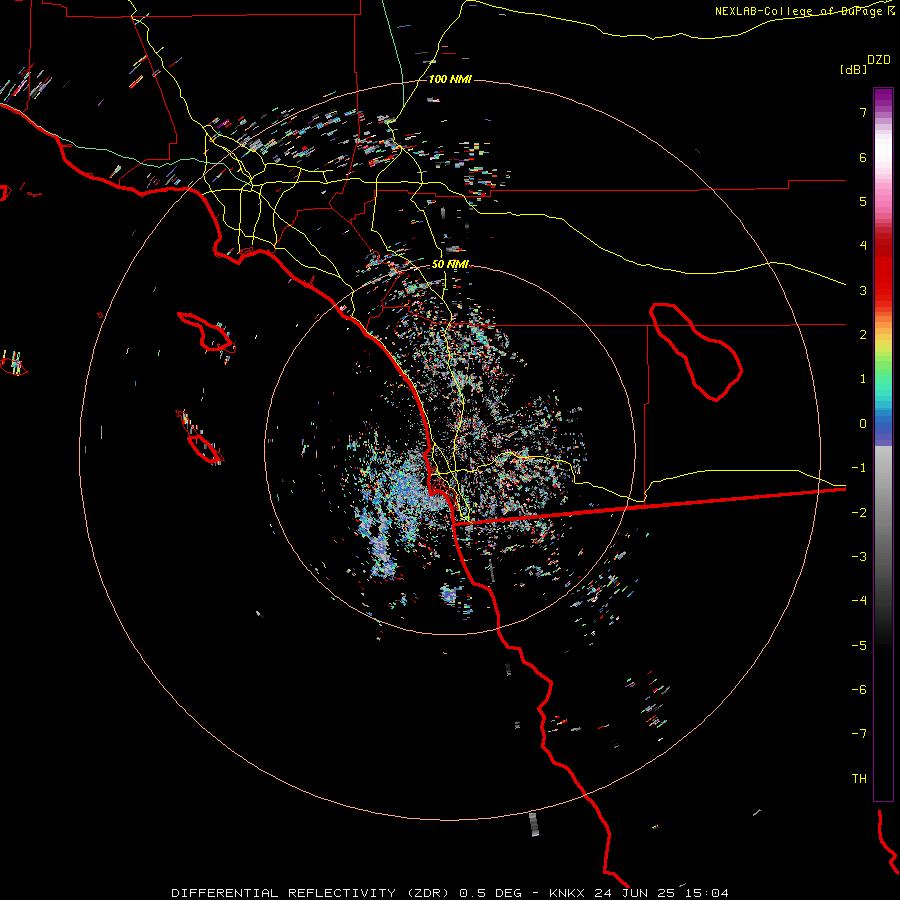This screenshot has height=900, width=900.
Task: Click the -4 value on color scale
Action: (x=859, y=601)
